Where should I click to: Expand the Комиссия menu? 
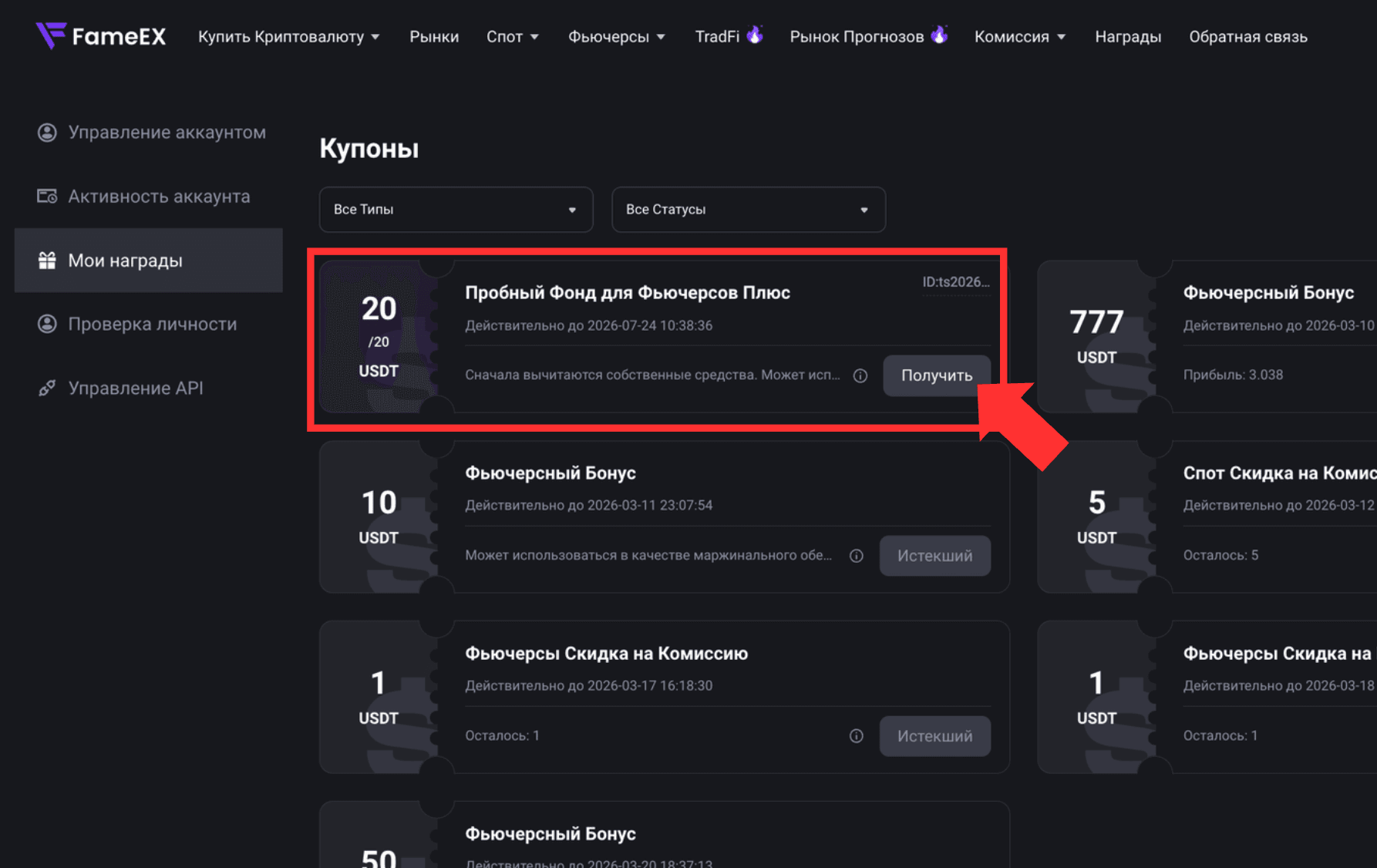(1020, 37)
